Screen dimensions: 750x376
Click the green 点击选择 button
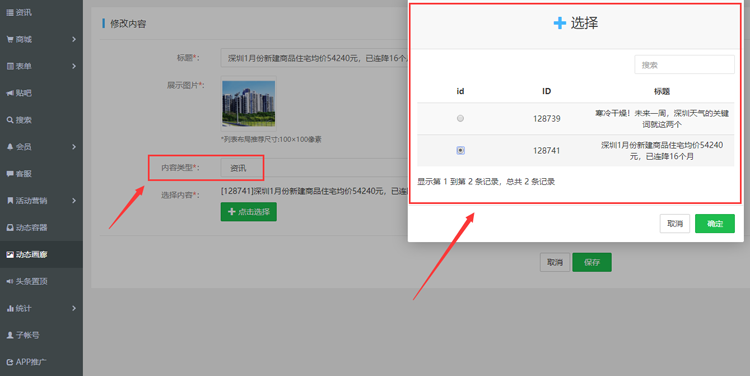(x=249, y=212)
